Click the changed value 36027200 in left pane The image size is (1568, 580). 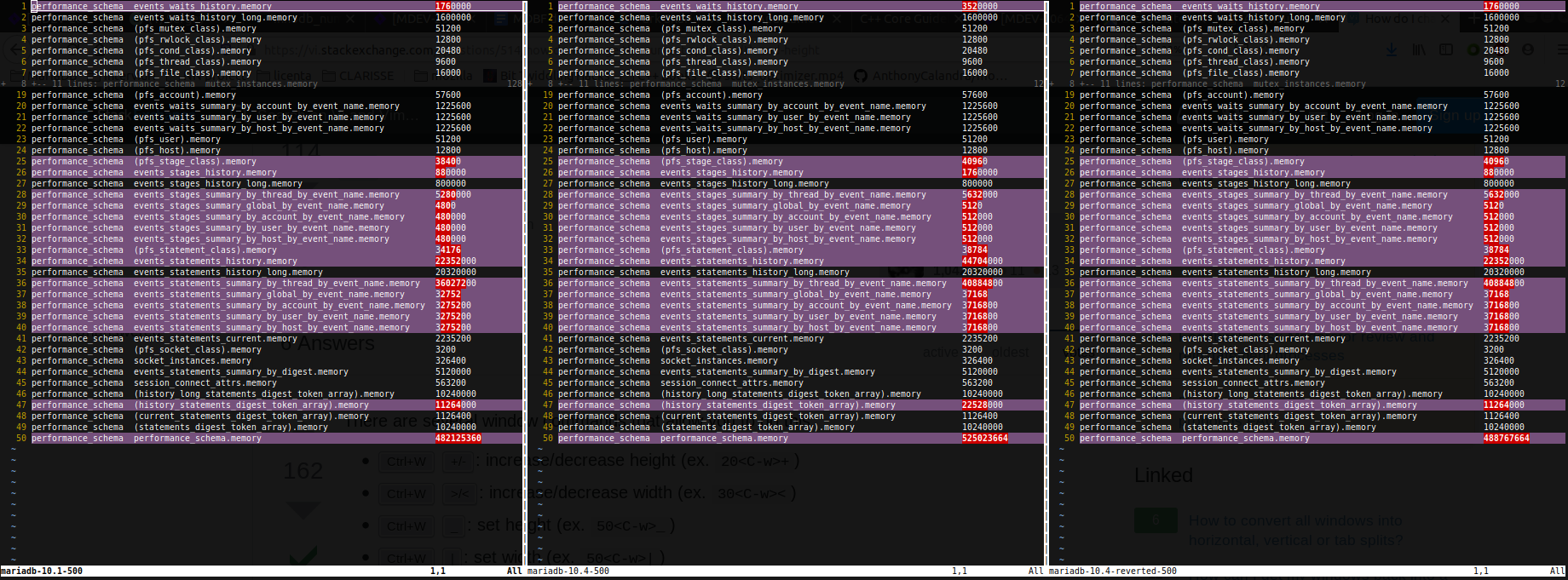pyautogui.click(x=456, y=284)
